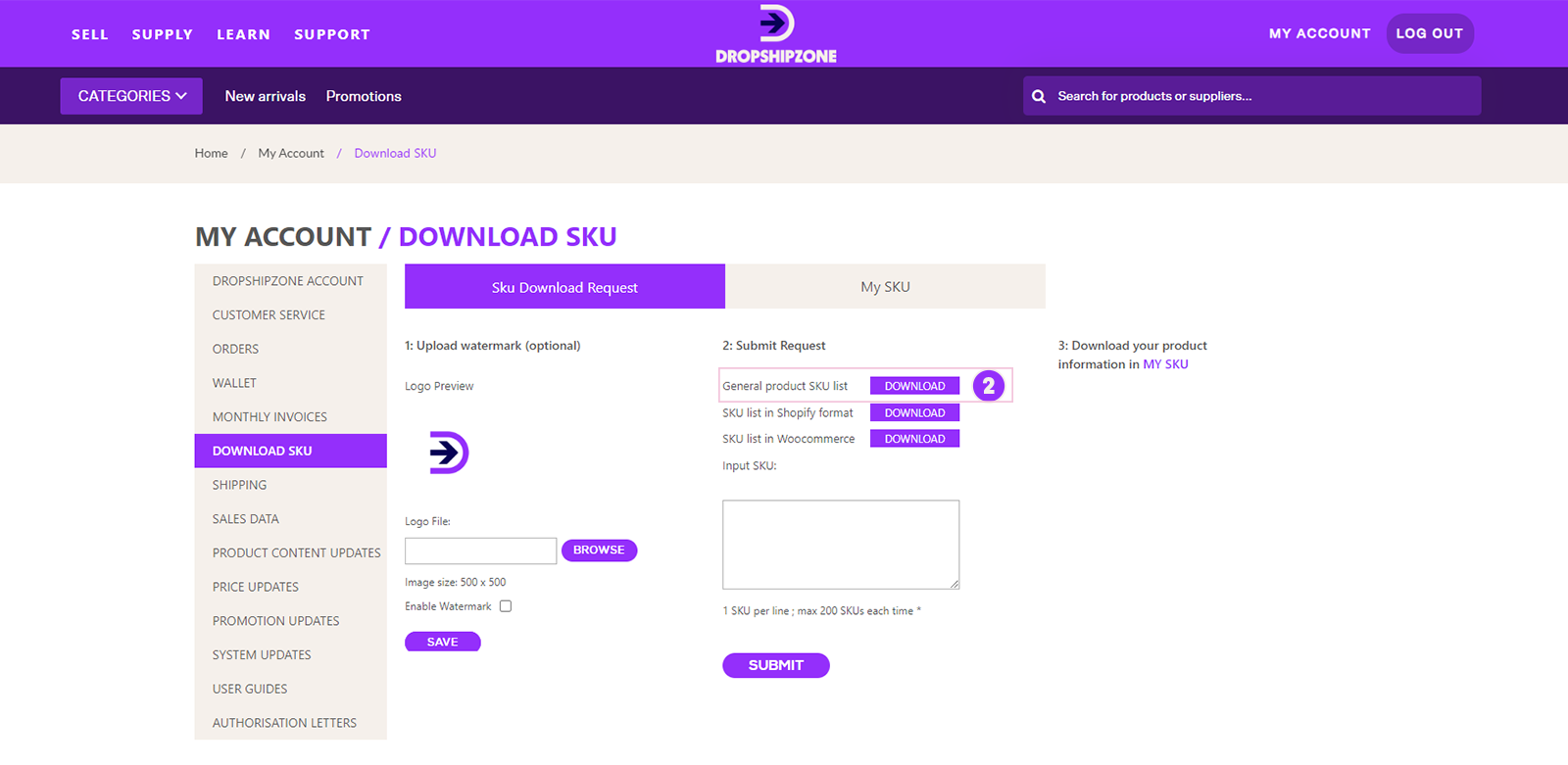This screenshot has width=1568, height=765.
Task: Download the general product SKU list
Action: tap(914, 386)
